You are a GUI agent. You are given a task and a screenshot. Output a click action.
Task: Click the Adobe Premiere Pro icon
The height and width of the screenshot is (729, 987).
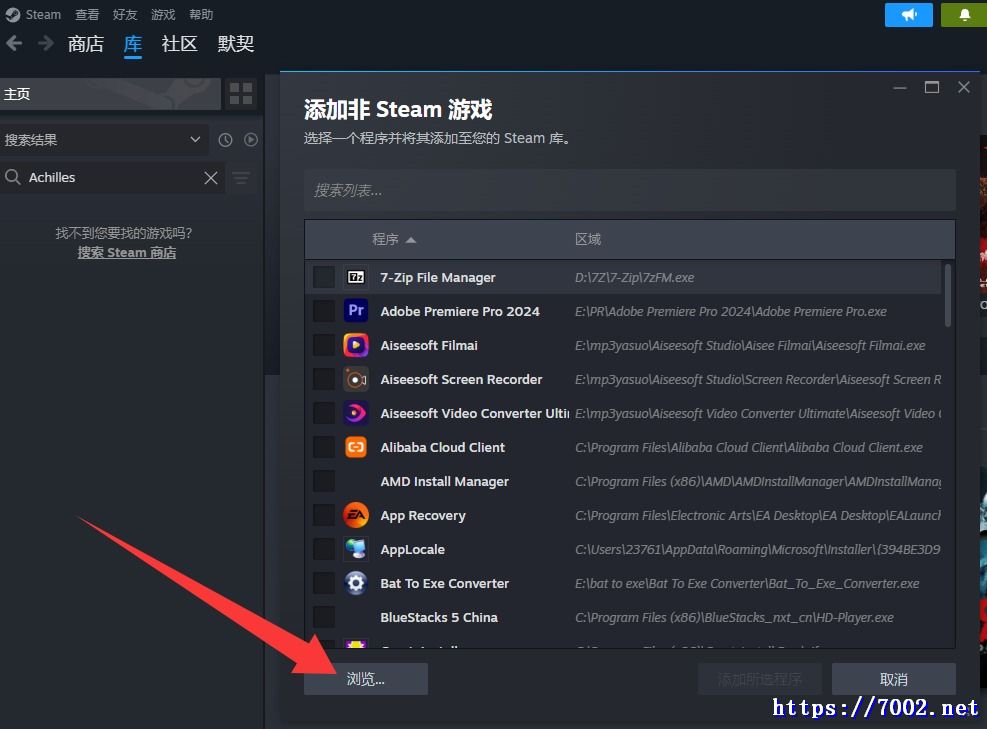click(x=356, y=311)
